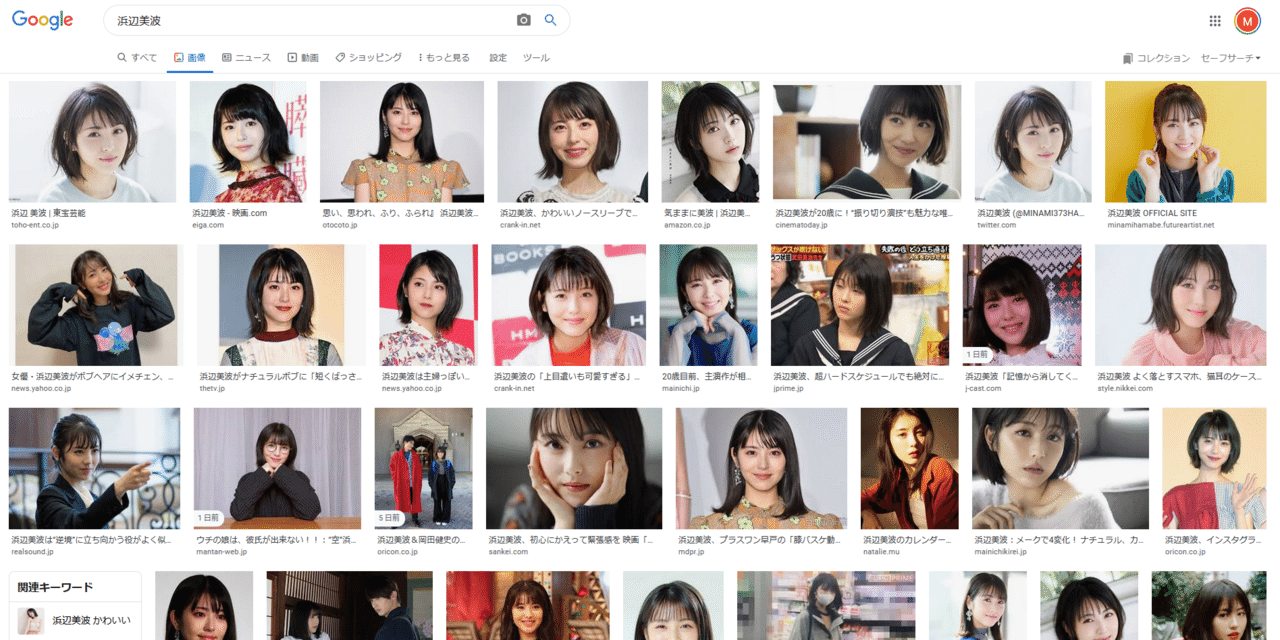Open the mainichikirei.jp image result
1280x640 pixels.
[x=1060, y=468]
